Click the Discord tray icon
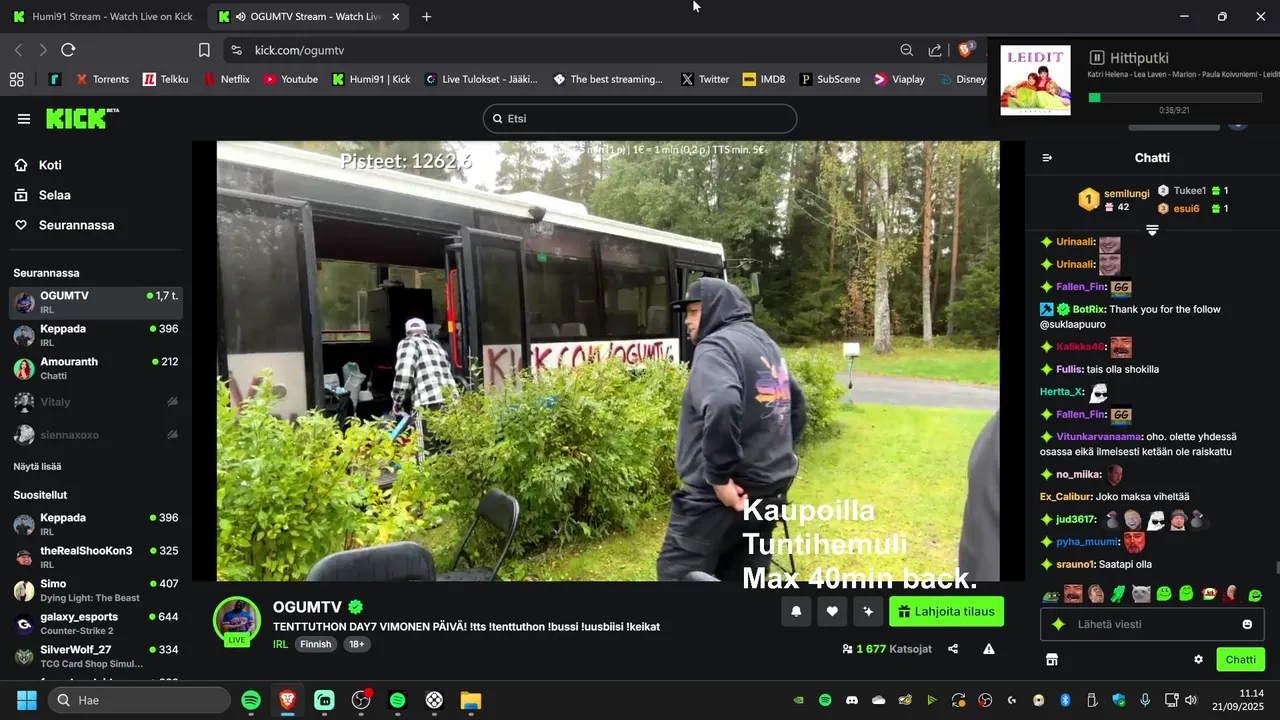This screenshot has height=720, width=1280. (x=852, y=700)
